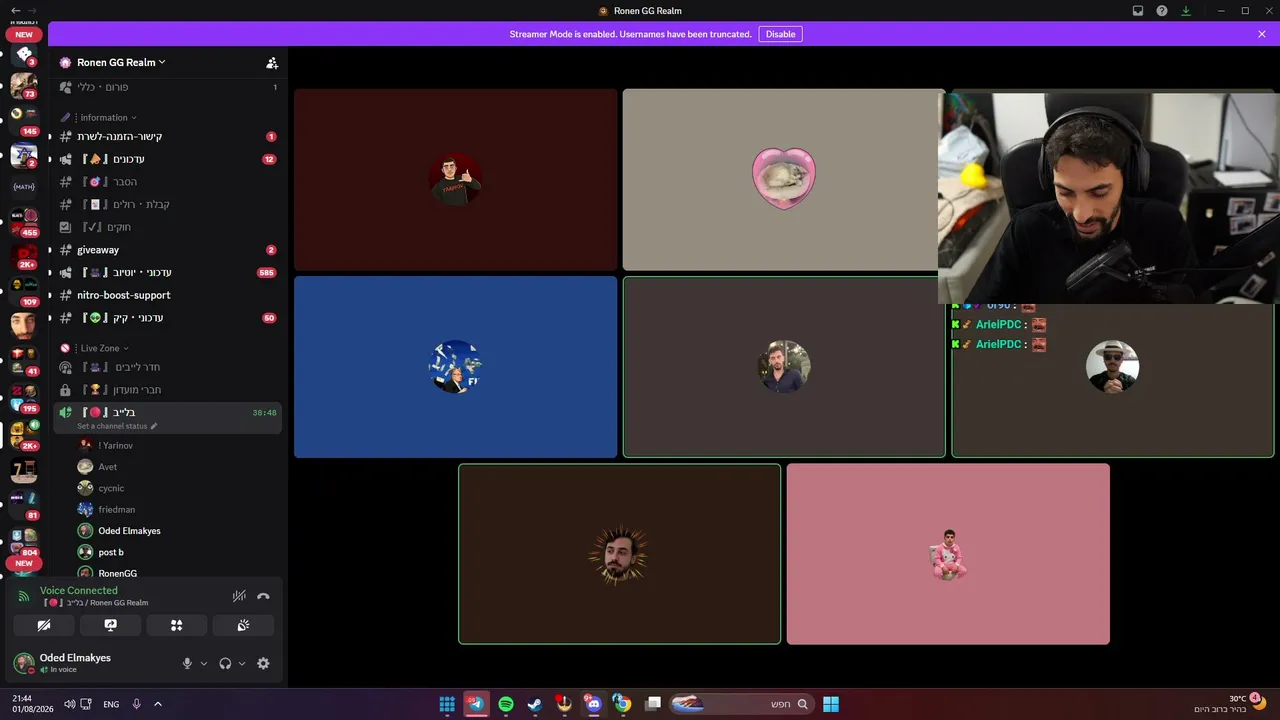Open the locked חברי מועדון voice channel

coord(167,390)
